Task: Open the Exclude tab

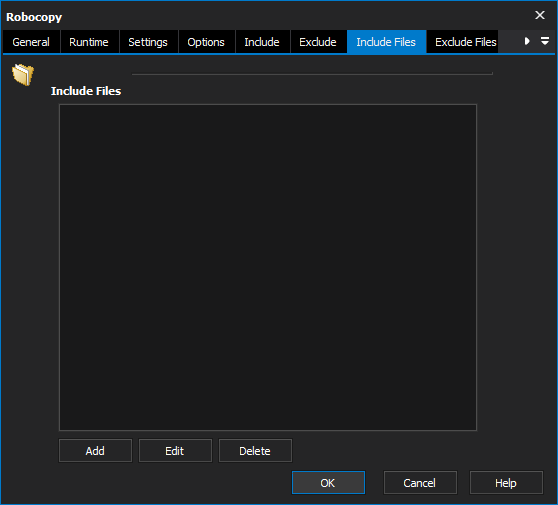Action: 318,42
